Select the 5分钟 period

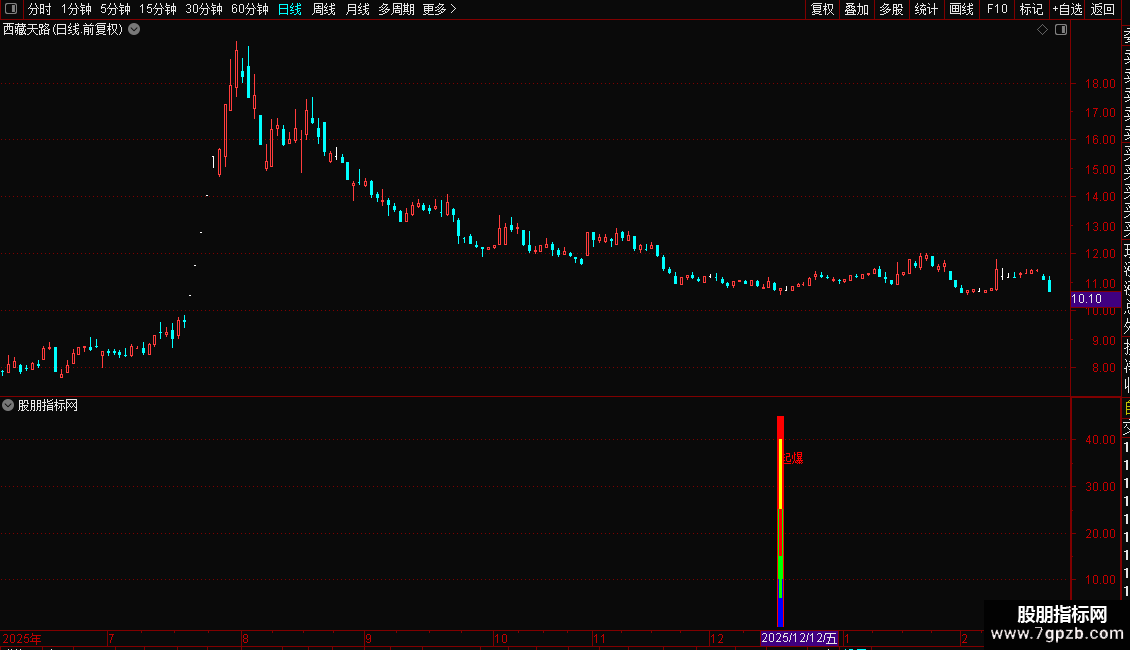point(115,9)
